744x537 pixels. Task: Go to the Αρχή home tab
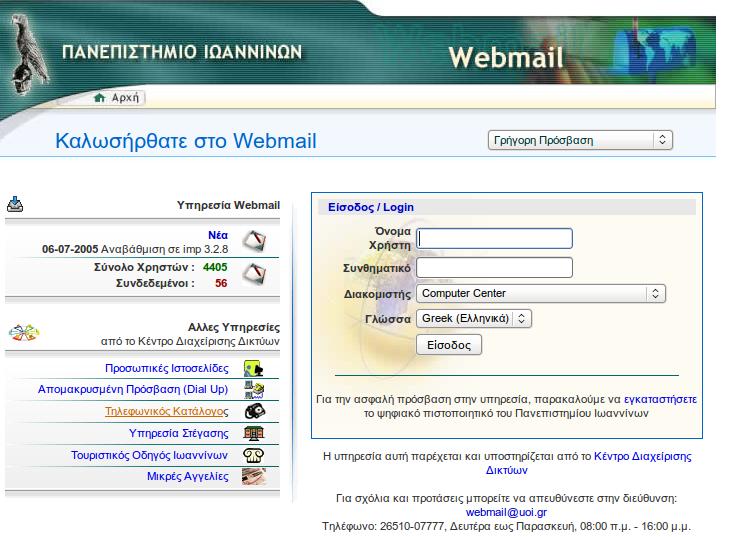tap(118, 98)
